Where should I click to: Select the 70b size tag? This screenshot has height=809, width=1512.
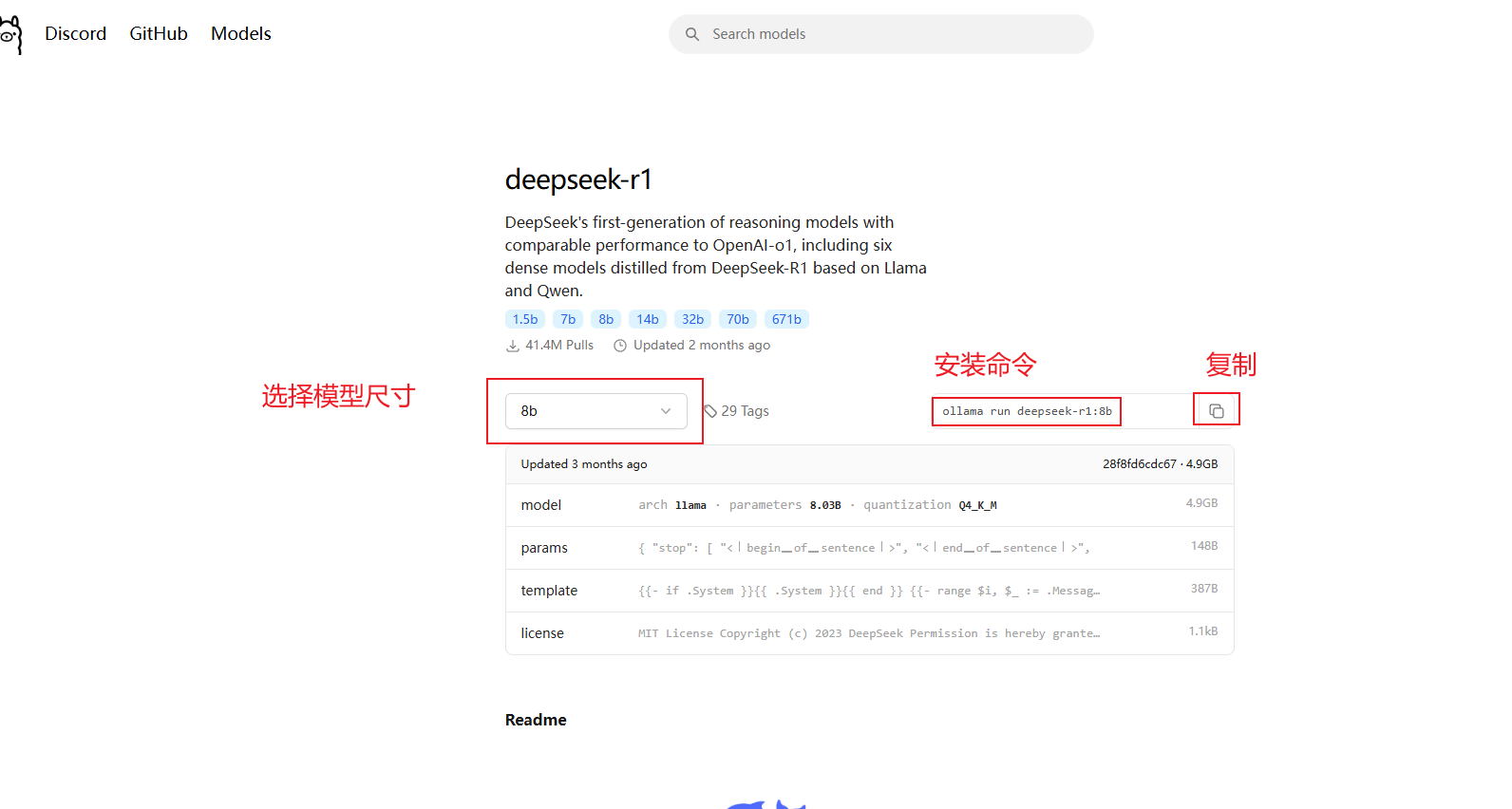tap(738, 319)
